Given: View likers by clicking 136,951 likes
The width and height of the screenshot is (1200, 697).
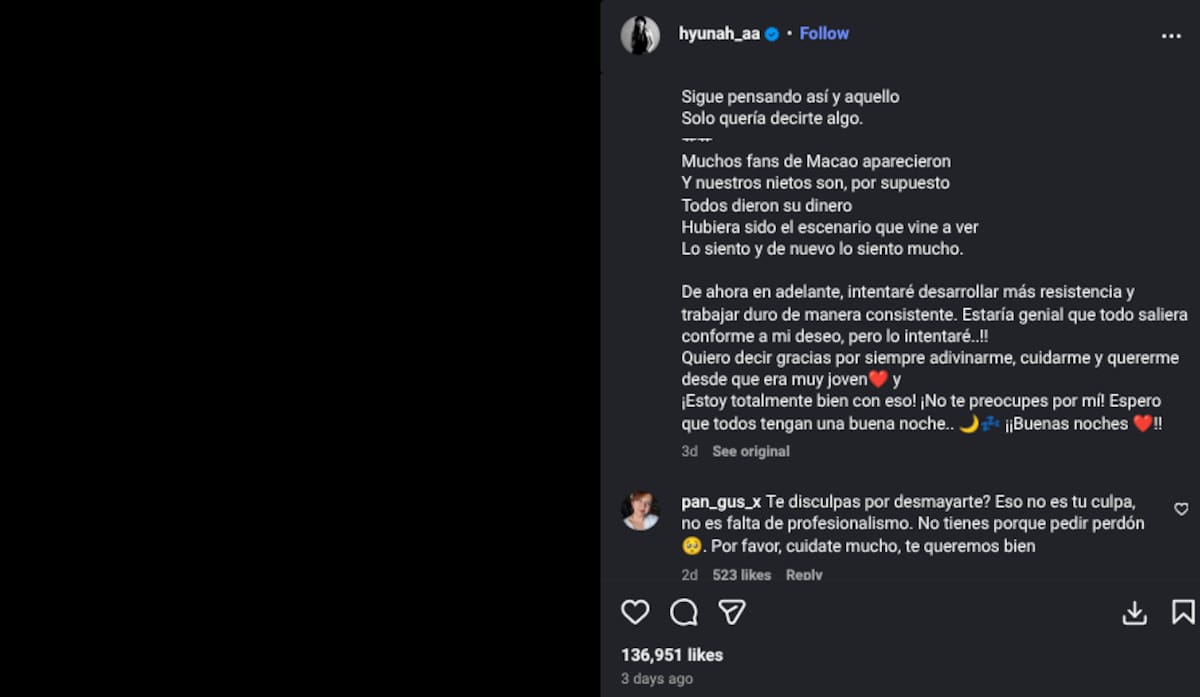Looking at the screenshot, I should click(671, 655).
